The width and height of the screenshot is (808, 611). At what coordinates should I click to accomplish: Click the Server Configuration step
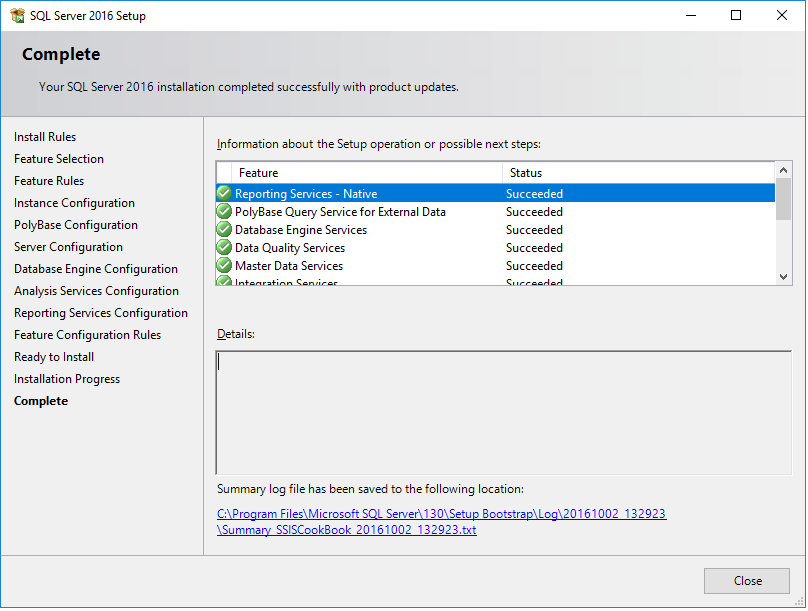68,247
